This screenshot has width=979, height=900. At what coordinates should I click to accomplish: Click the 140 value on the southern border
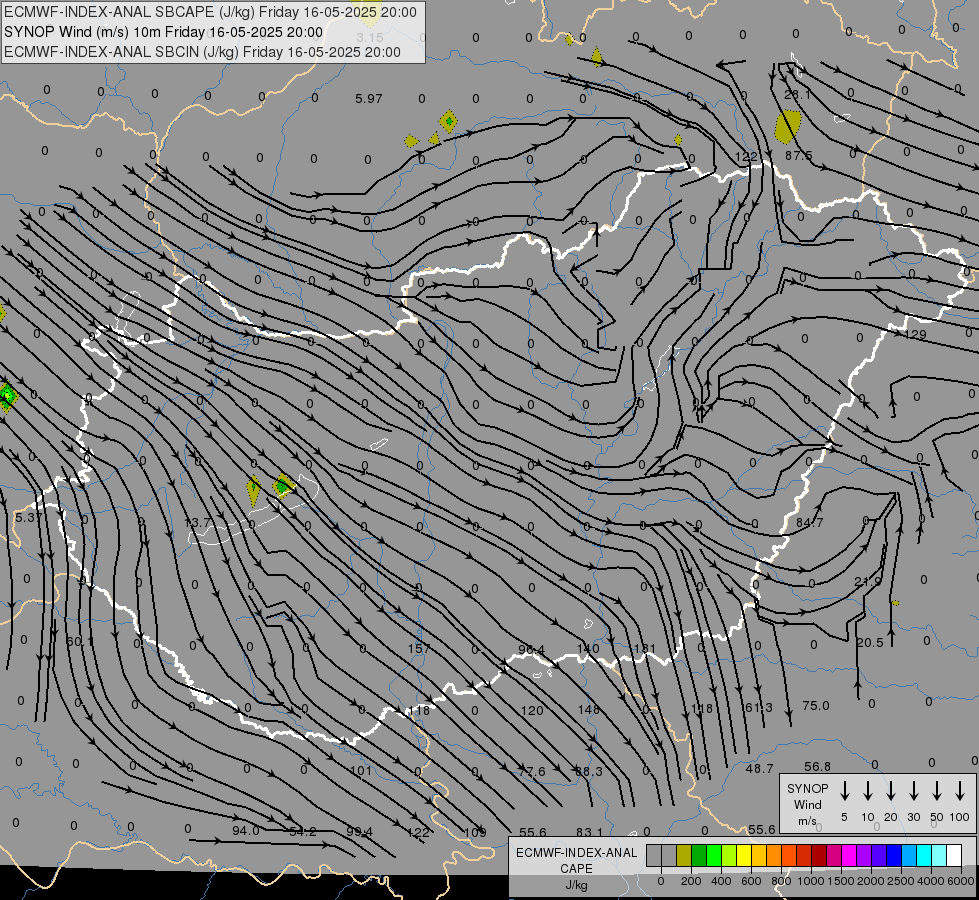click(x=588, y=648)
